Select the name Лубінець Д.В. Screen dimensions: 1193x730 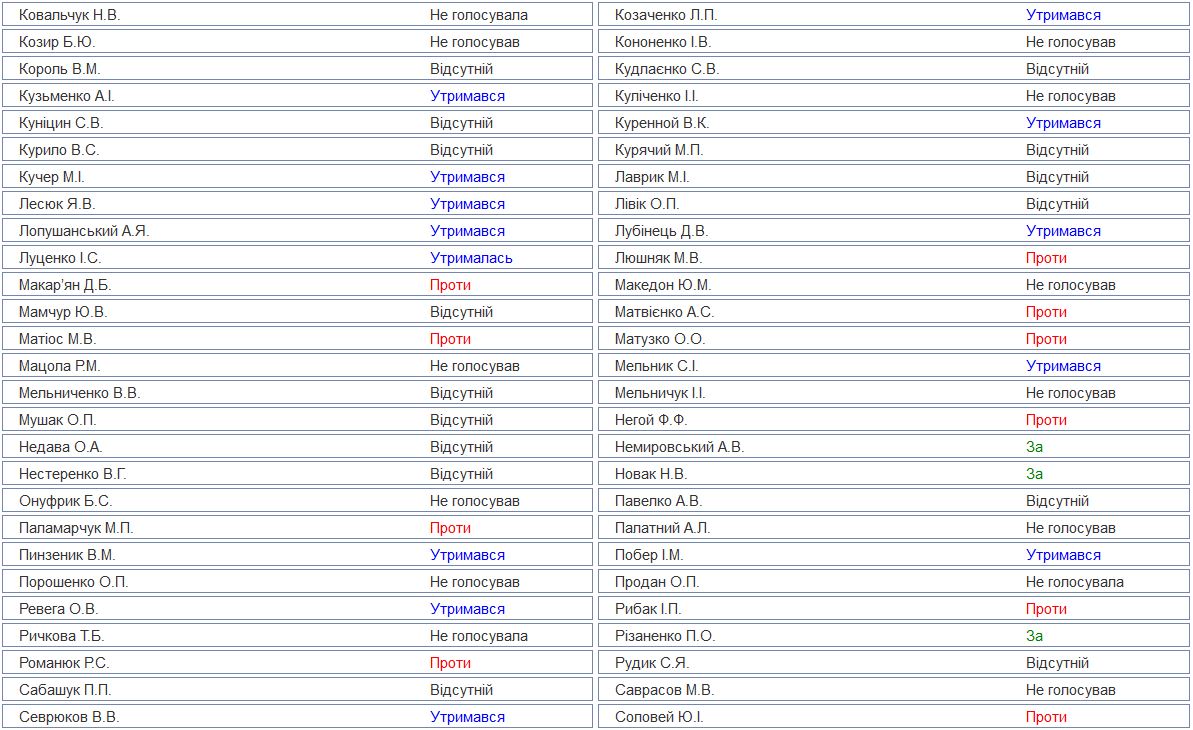661,231
